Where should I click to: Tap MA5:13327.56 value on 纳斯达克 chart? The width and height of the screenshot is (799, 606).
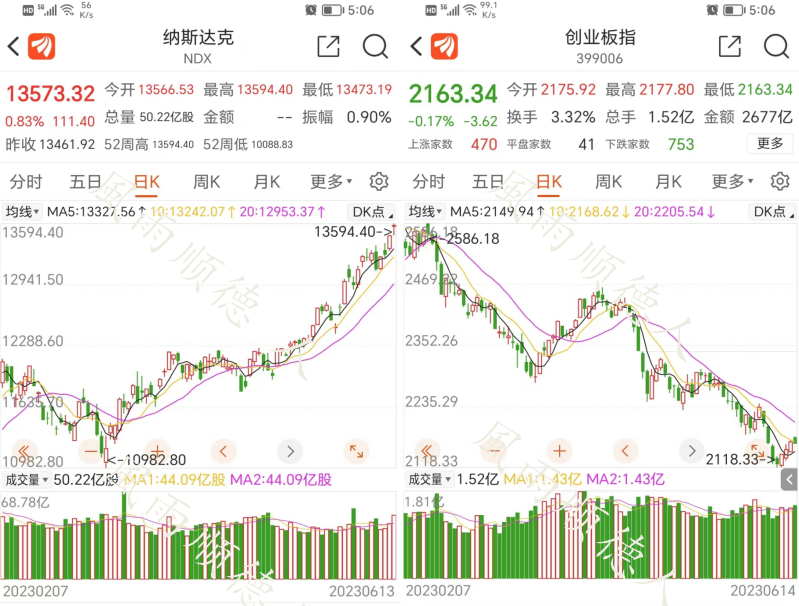coord(91,212)
